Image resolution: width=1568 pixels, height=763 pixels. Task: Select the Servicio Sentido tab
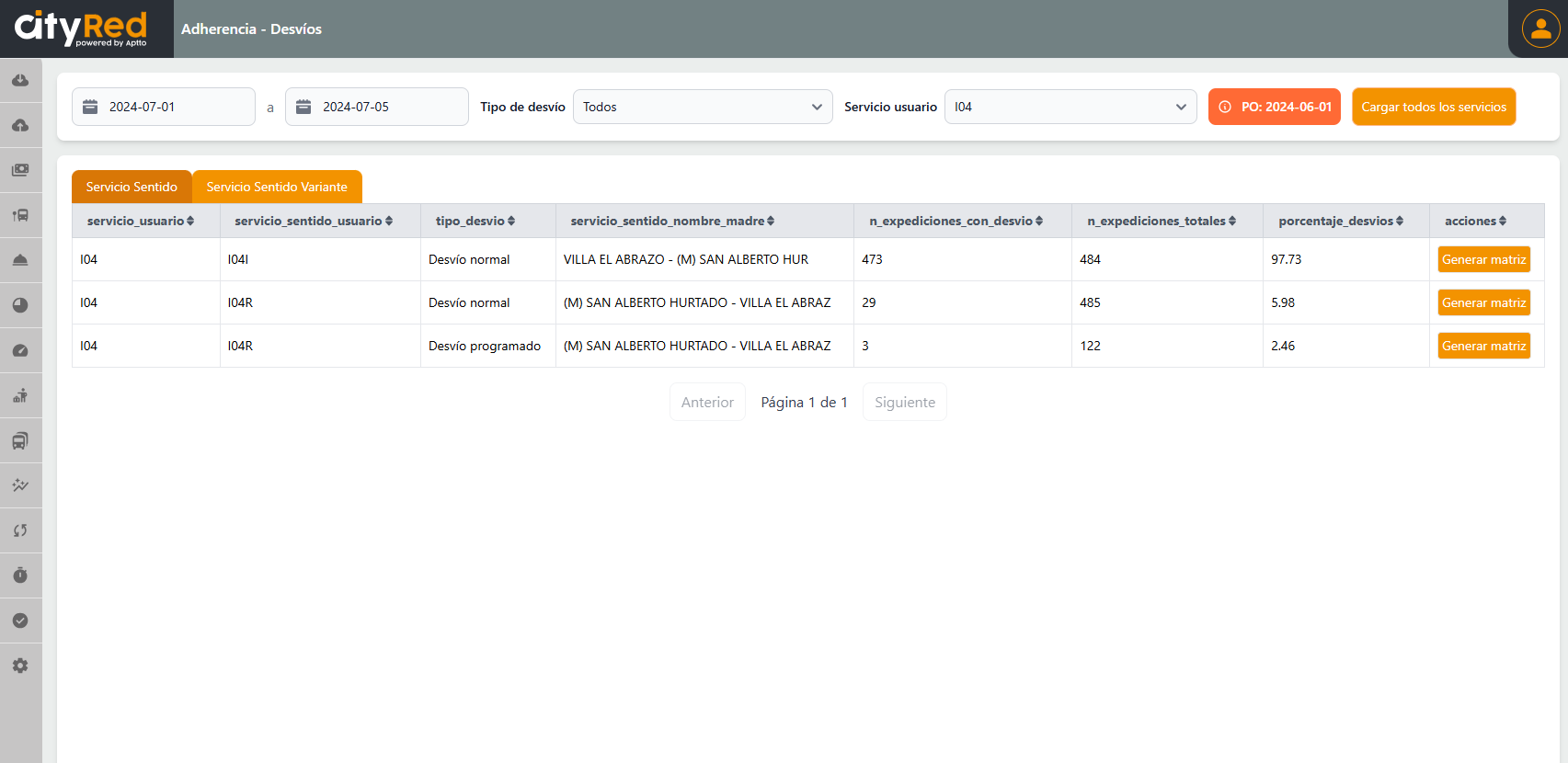click(132, 187)
